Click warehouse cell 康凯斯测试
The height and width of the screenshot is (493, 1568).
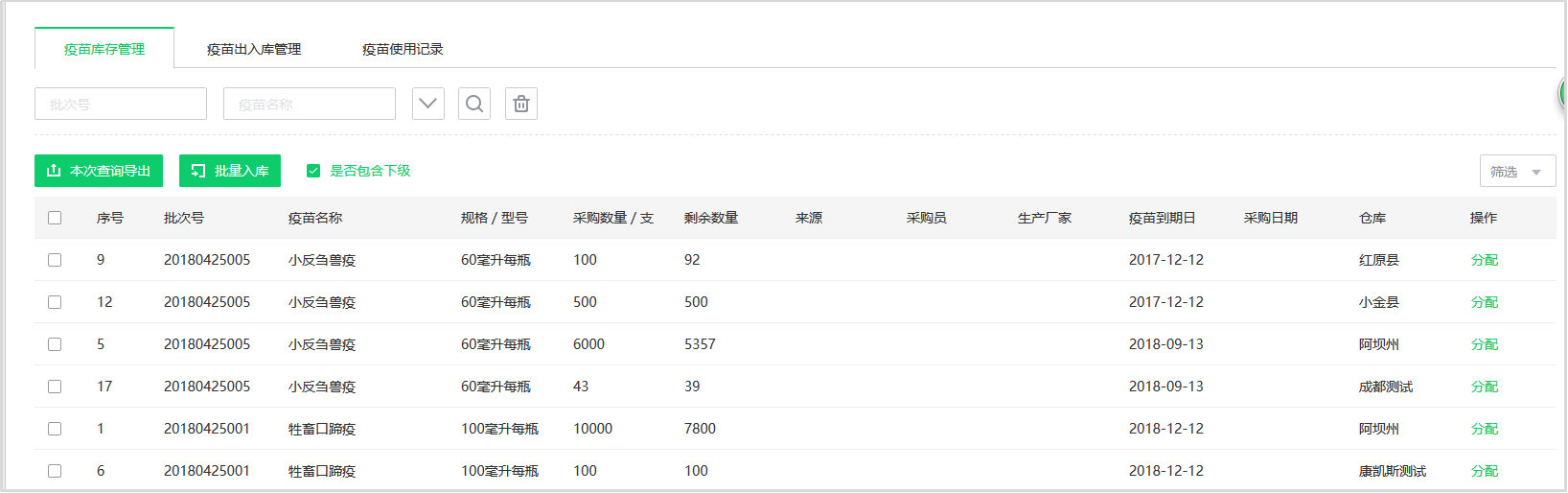click(x=1393, y=471)
